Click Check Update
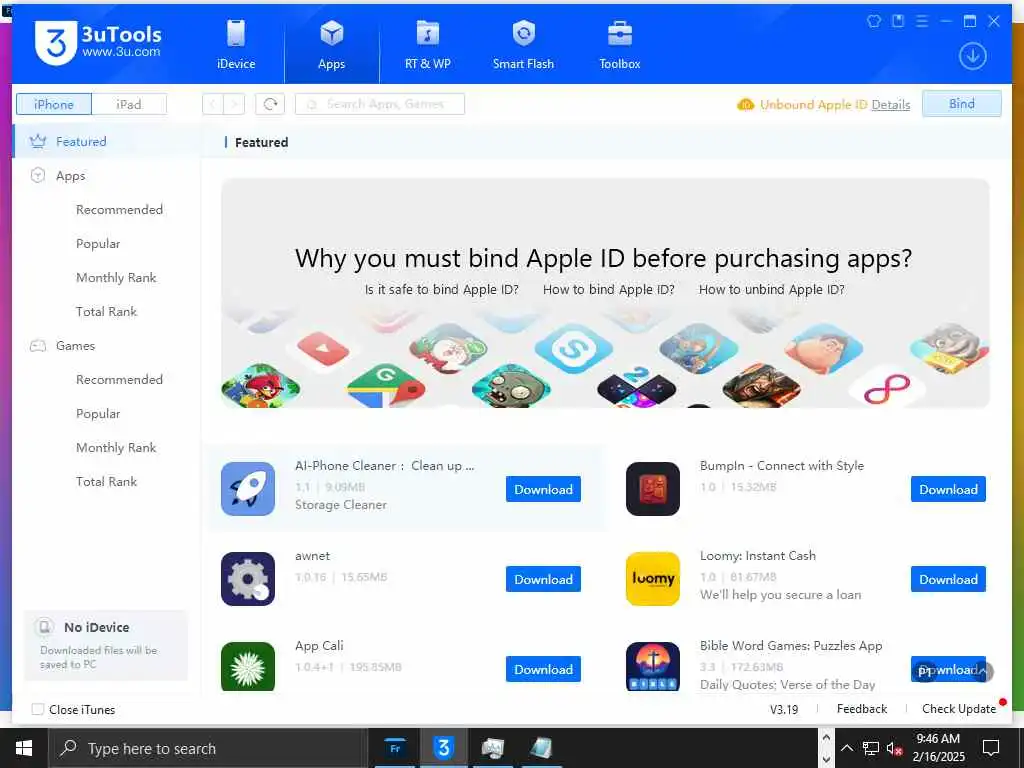The width and height of the screenshot is (1024, 768). point(959,709)
